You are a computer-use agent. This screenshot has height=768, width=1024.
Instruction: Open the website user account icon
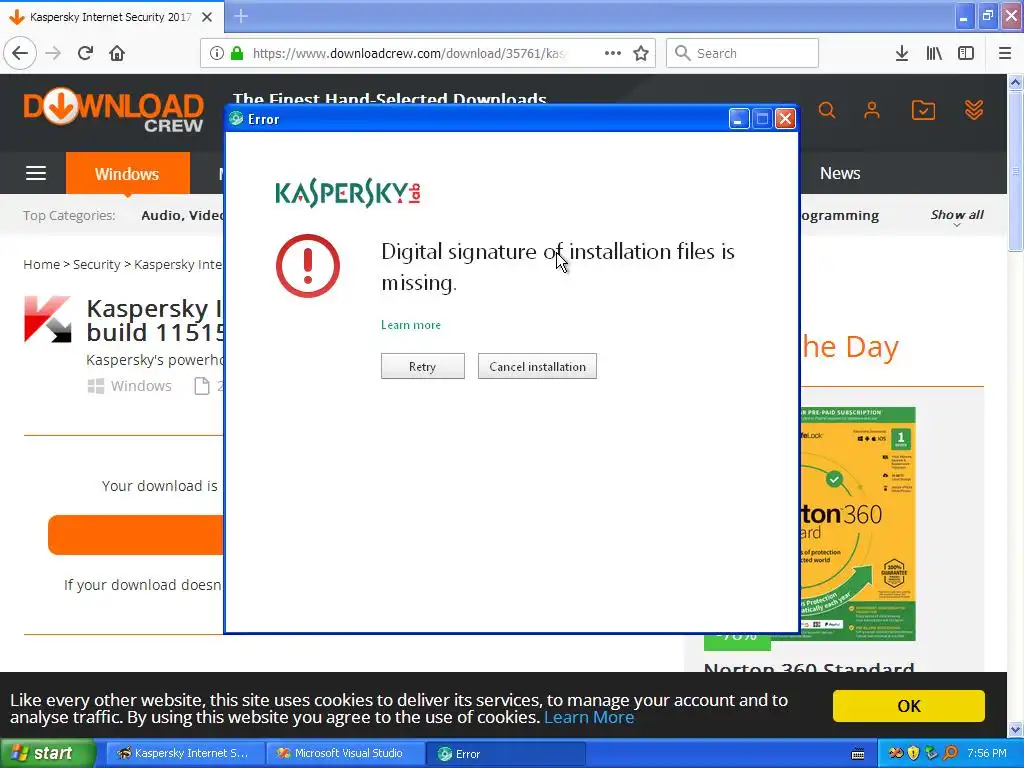[x=872, y=110]
